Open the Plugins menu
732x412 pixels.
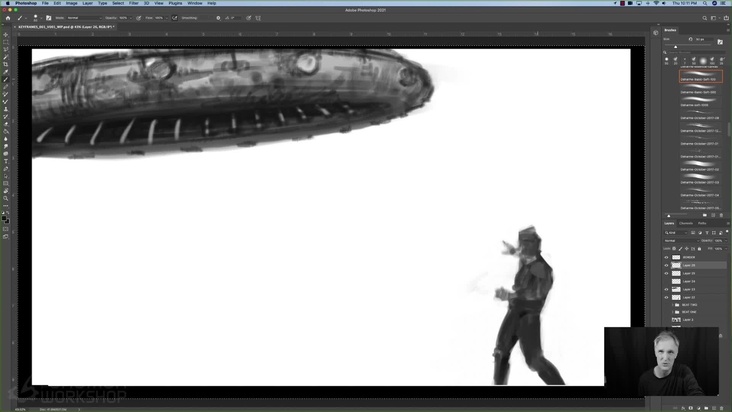click(176, 3)
